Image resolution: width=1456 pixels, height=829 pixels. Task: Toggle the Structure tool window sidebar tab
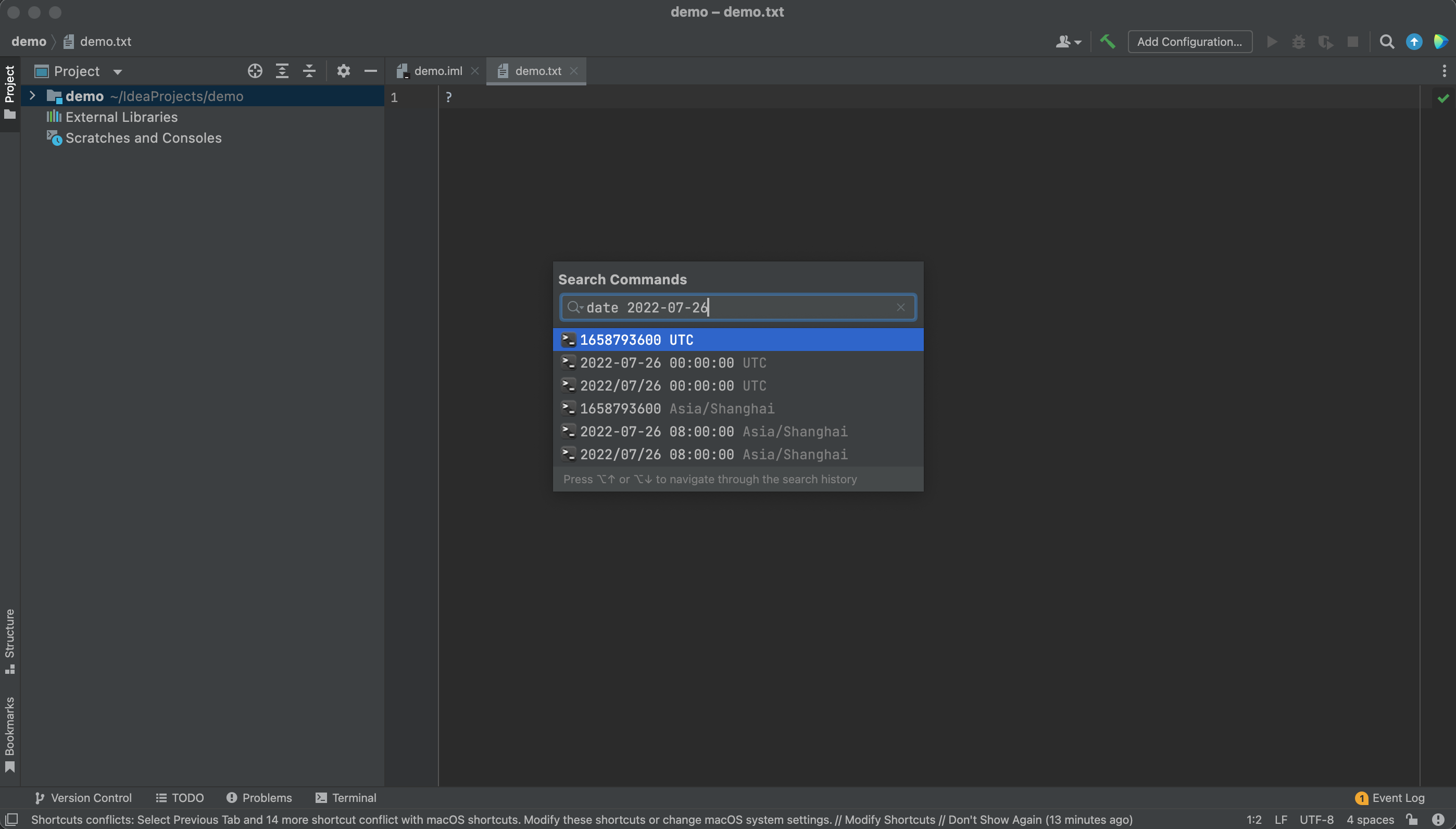pyautogui.click(x=10, y=641)
